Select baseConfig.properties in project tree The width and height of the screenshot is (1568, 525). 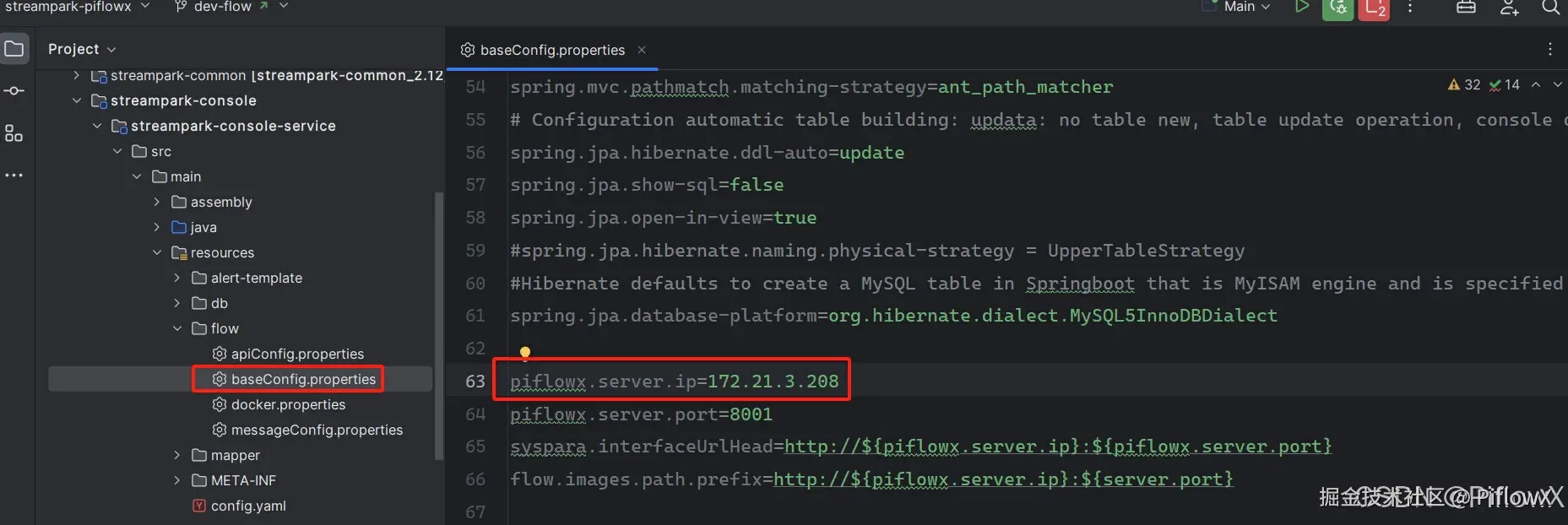[x=294, y=379]
